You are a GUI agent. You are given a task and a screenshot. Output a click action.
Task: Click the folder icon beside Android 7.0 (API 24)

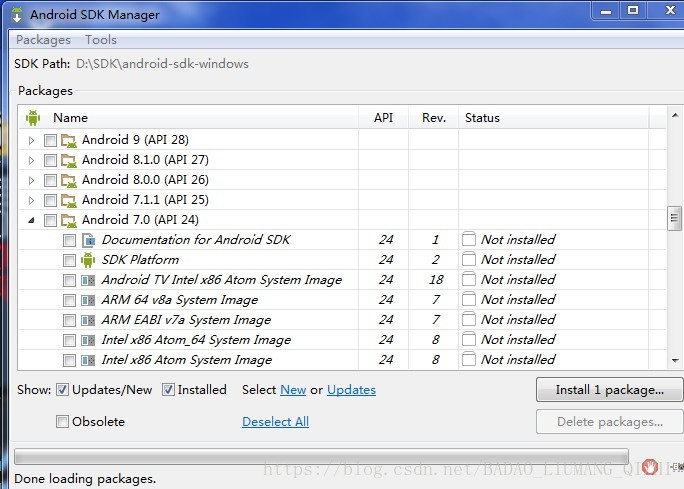pyautogui.click(x=69, y=221)
